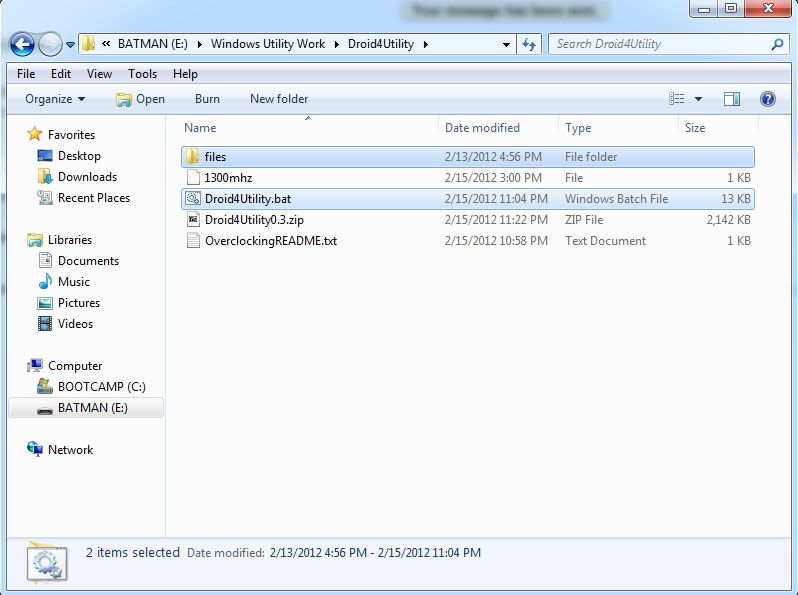Click the blue Help question mark icon

point(767,99)
